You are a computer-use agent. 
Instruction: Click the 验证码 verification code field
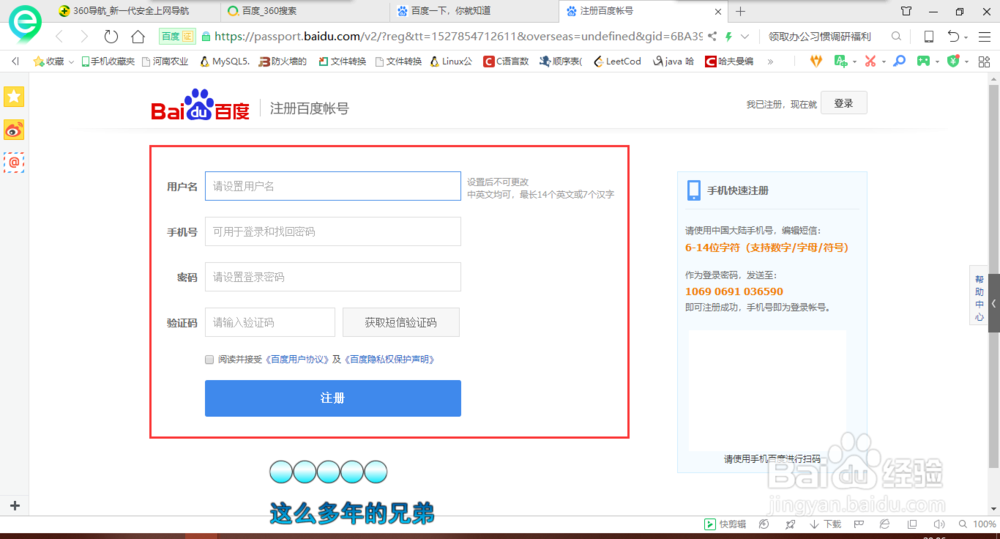click(x=270, y=322)
